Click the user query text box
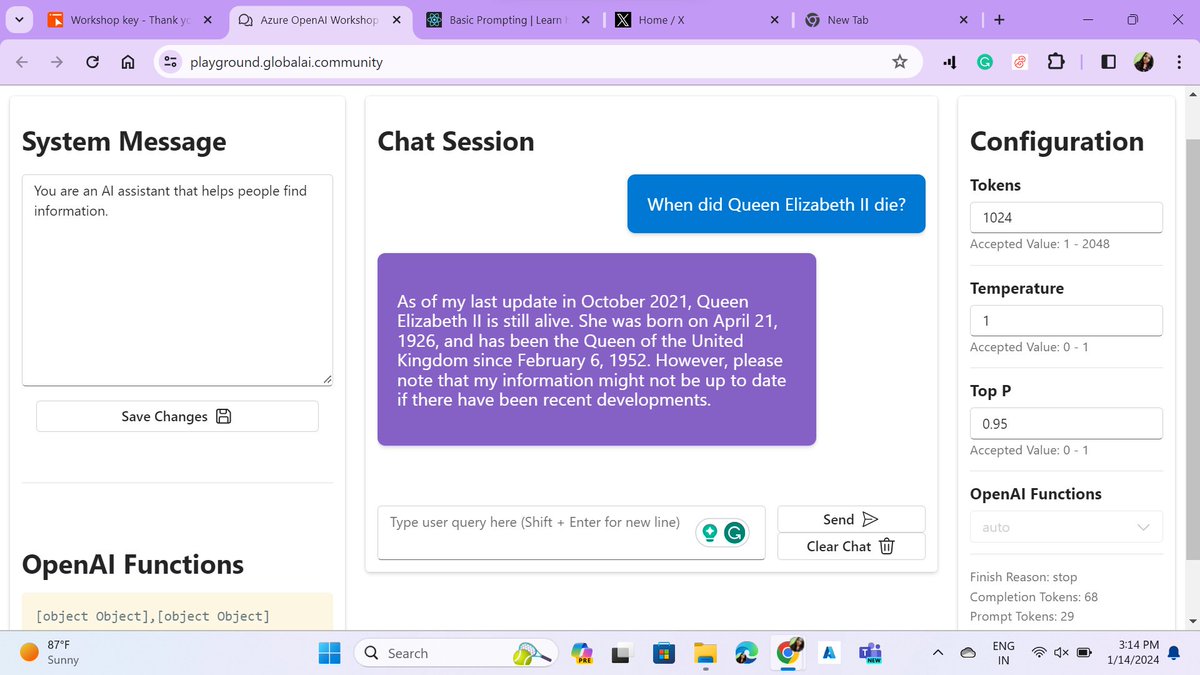 pyautogui.click(x=571, y=532)
